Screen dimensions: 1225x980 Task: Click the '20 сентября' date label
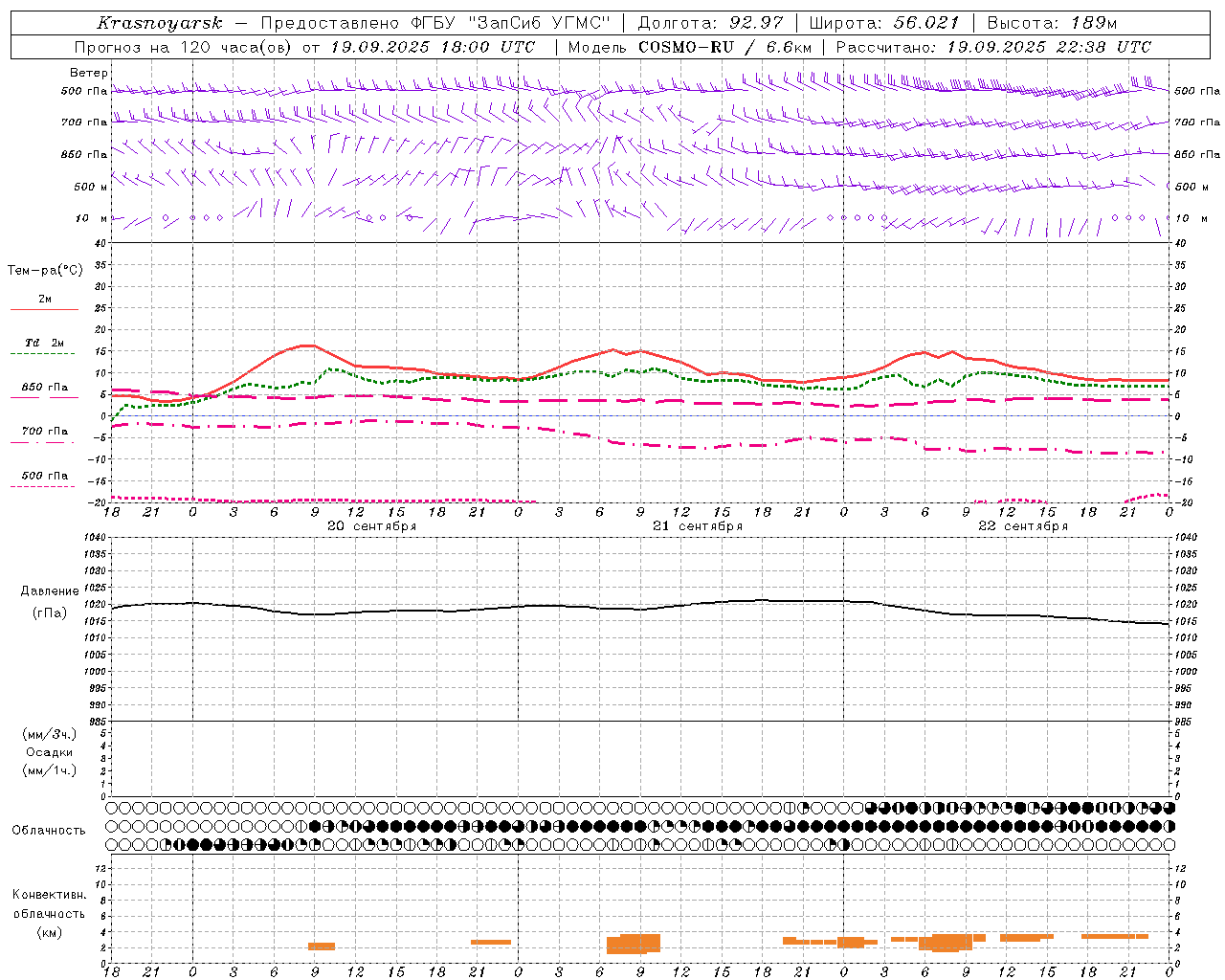372,526
